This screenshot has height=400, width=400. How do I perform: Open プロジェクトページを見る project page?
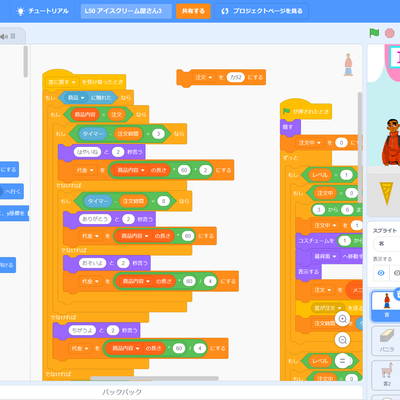pyautogui.click(x=262, y=11)
